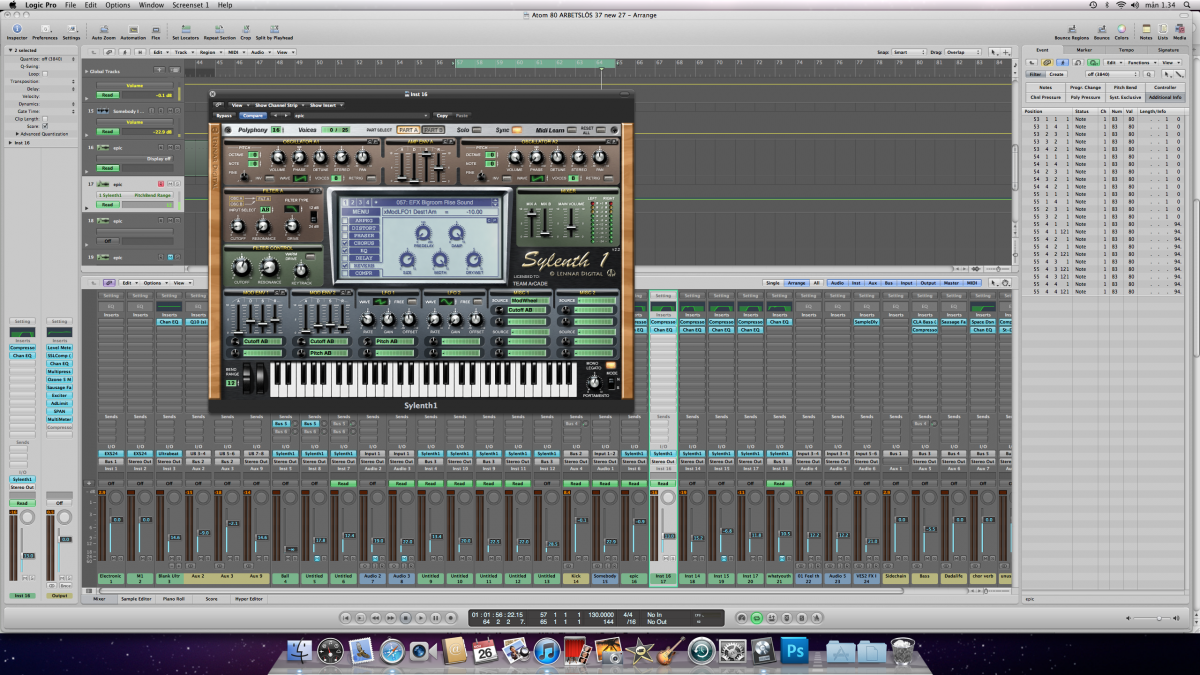Open the Colors palette icon

pyautogui.click(x=1121, y=32)
